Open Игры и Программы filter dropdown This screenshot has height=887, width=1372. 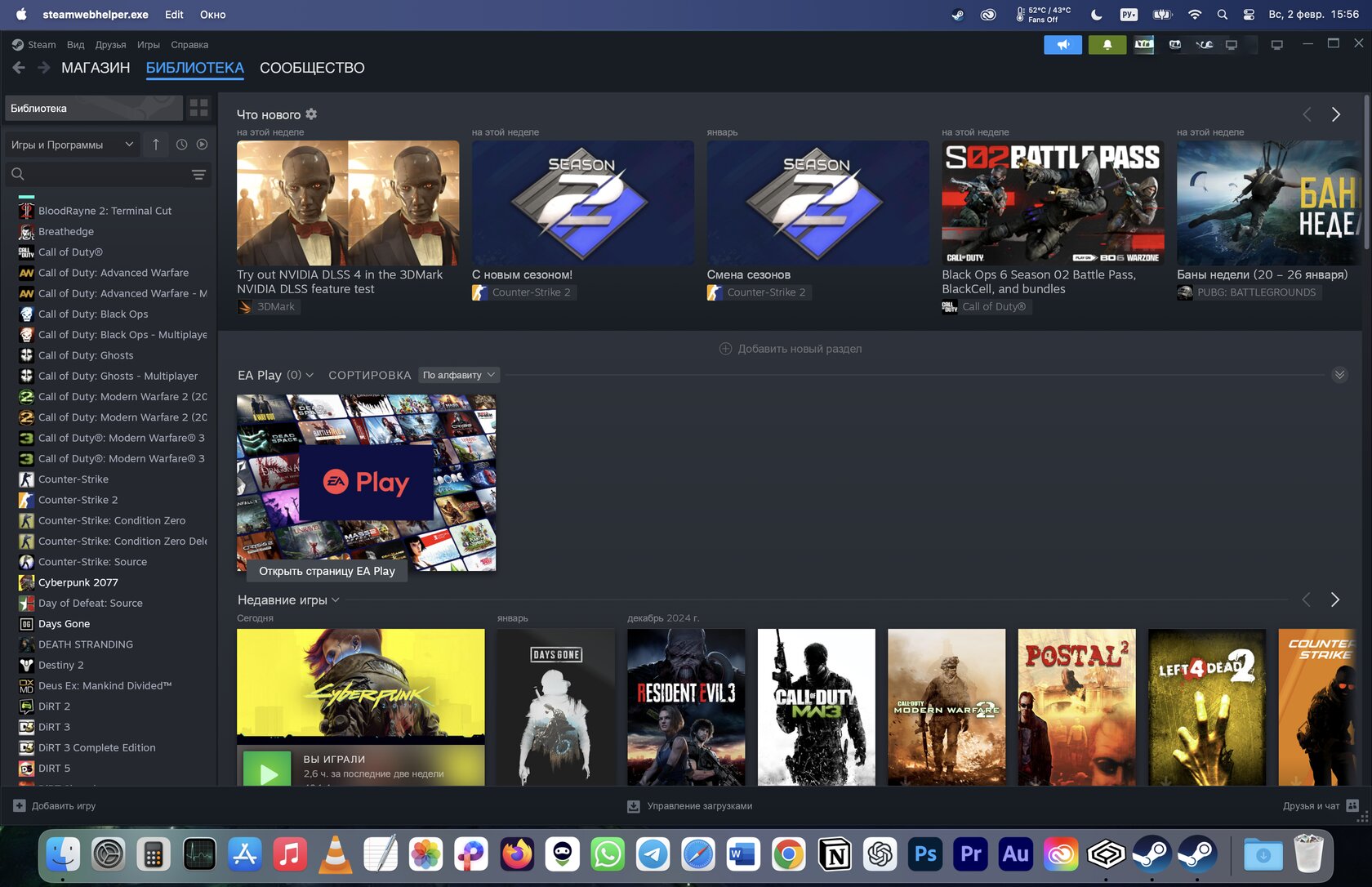pyautogui.click(x=72, y=145)
